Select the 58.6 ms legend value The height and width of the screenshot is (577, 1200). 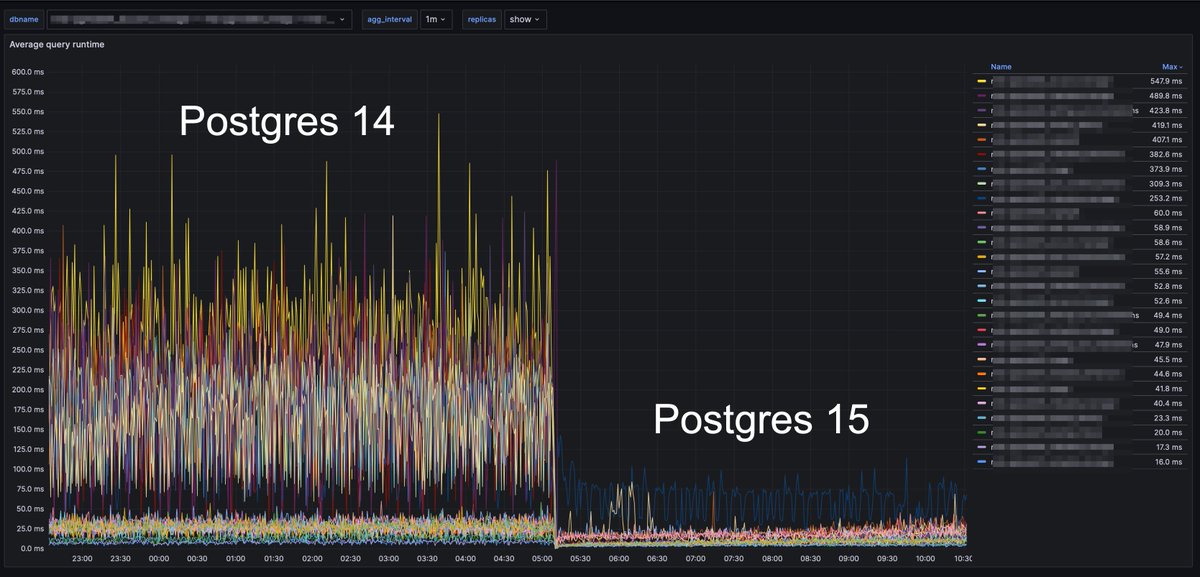[x=1170, y=242]
